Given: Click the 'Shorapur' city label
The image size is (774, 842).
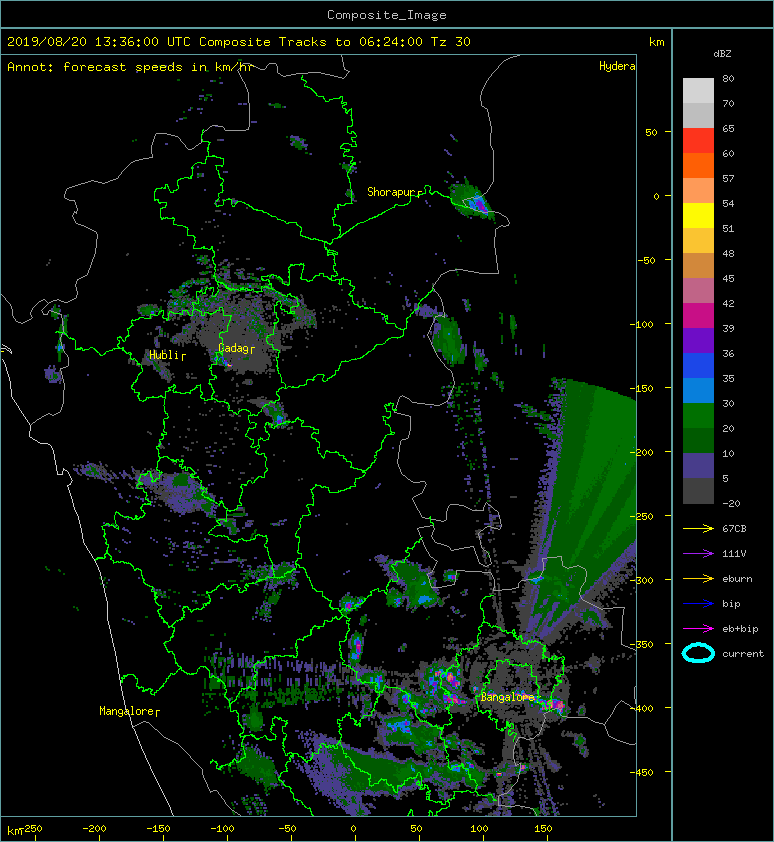Looking at the screenshot, I should pyautogui.click(x=391, y=192).
